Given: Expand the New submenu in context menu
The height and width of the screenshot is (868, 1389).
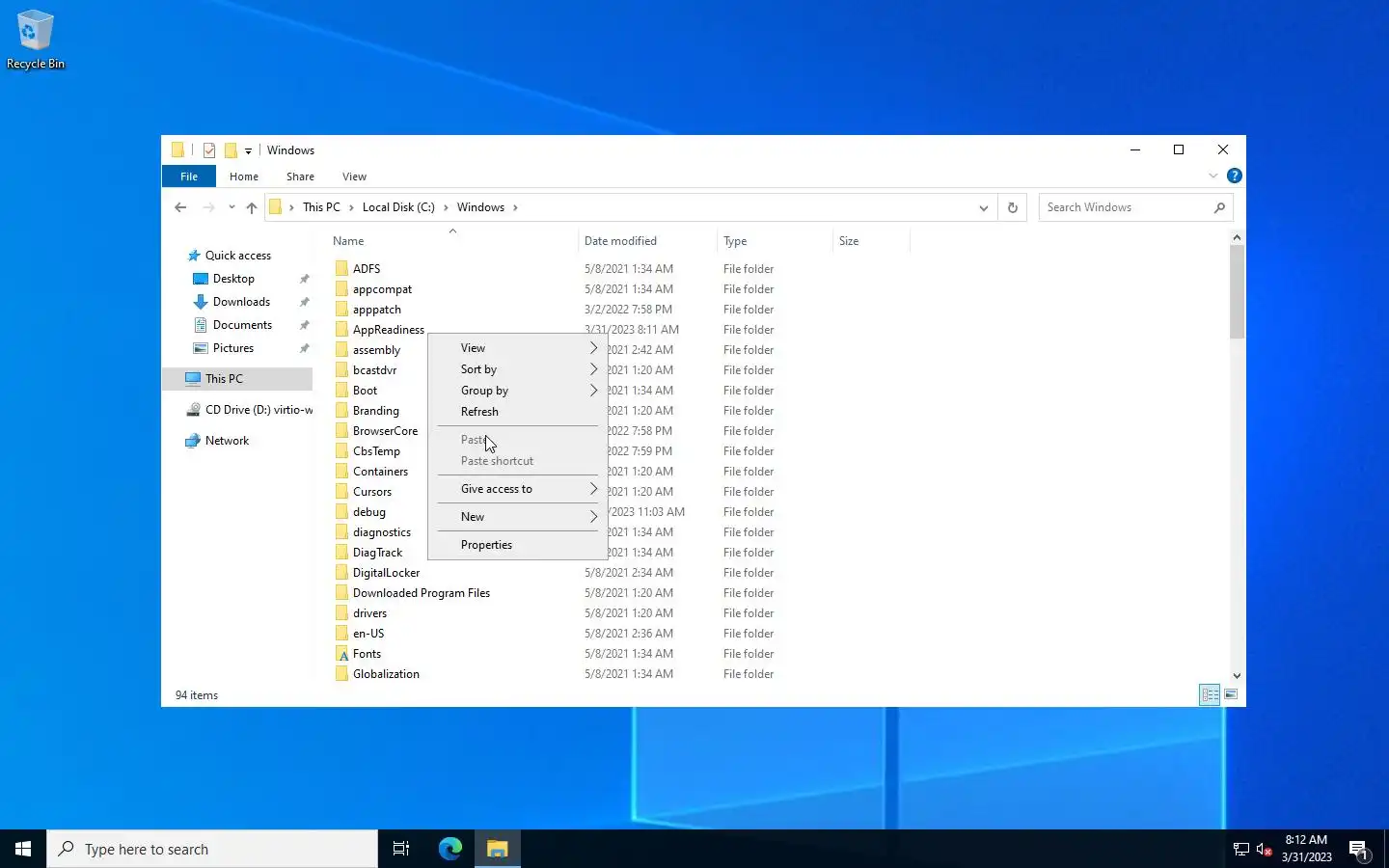Looking at the screenshot, I should click(x=517, y=517).
